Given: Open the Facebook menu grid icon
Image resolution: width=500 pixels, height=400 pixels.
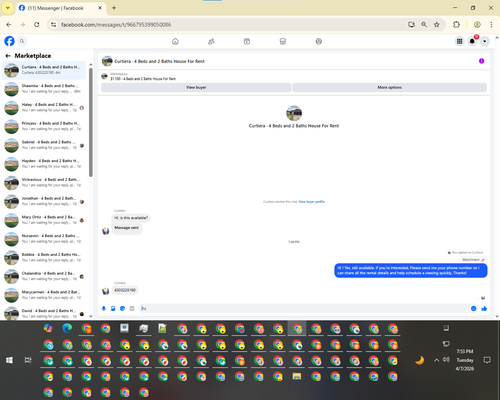Looking at the screenshot, I should click(x=459, y=41).
